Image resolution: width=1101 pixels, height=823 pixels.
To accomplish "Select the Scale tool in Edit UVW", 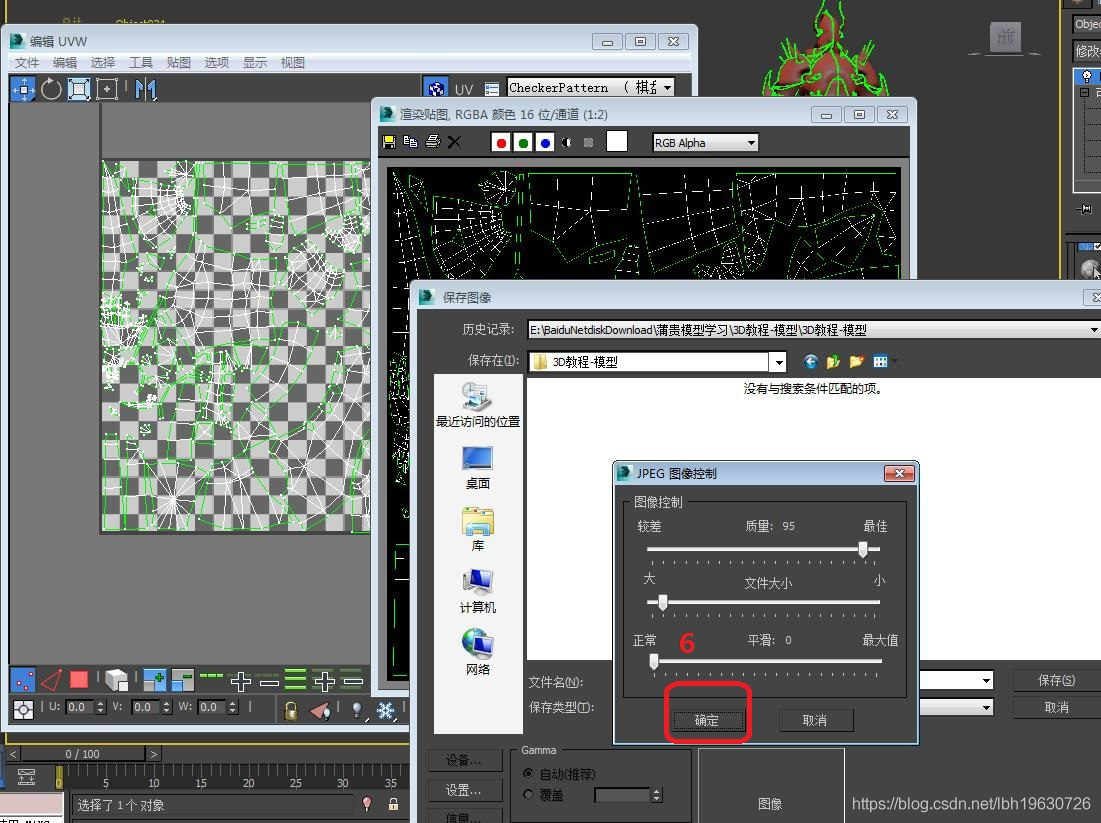I will [x=79, y=89].
